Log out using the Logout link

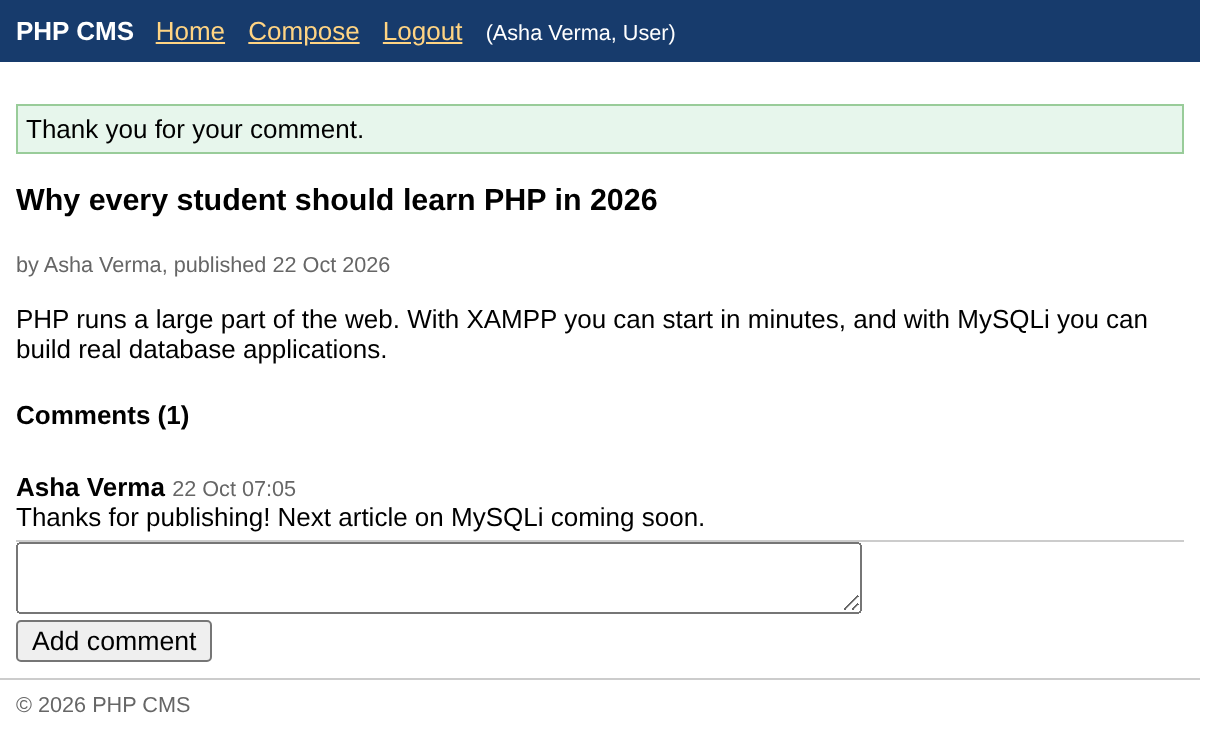click(422, 32)
